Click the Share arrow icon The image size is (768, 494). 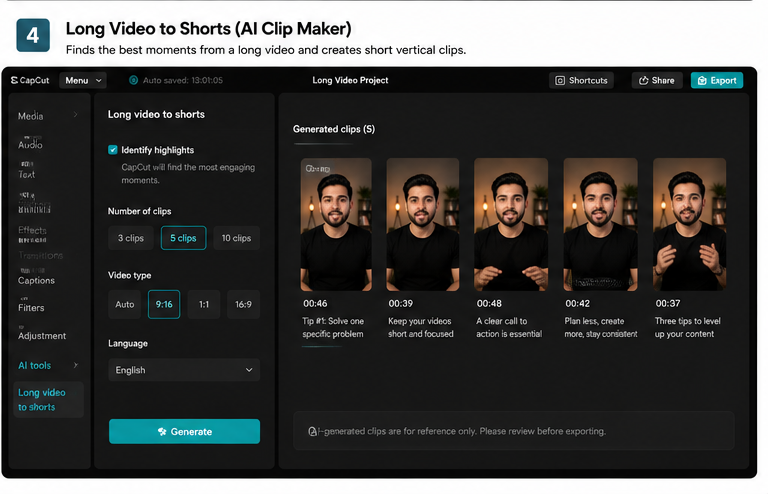click(644, 80)
